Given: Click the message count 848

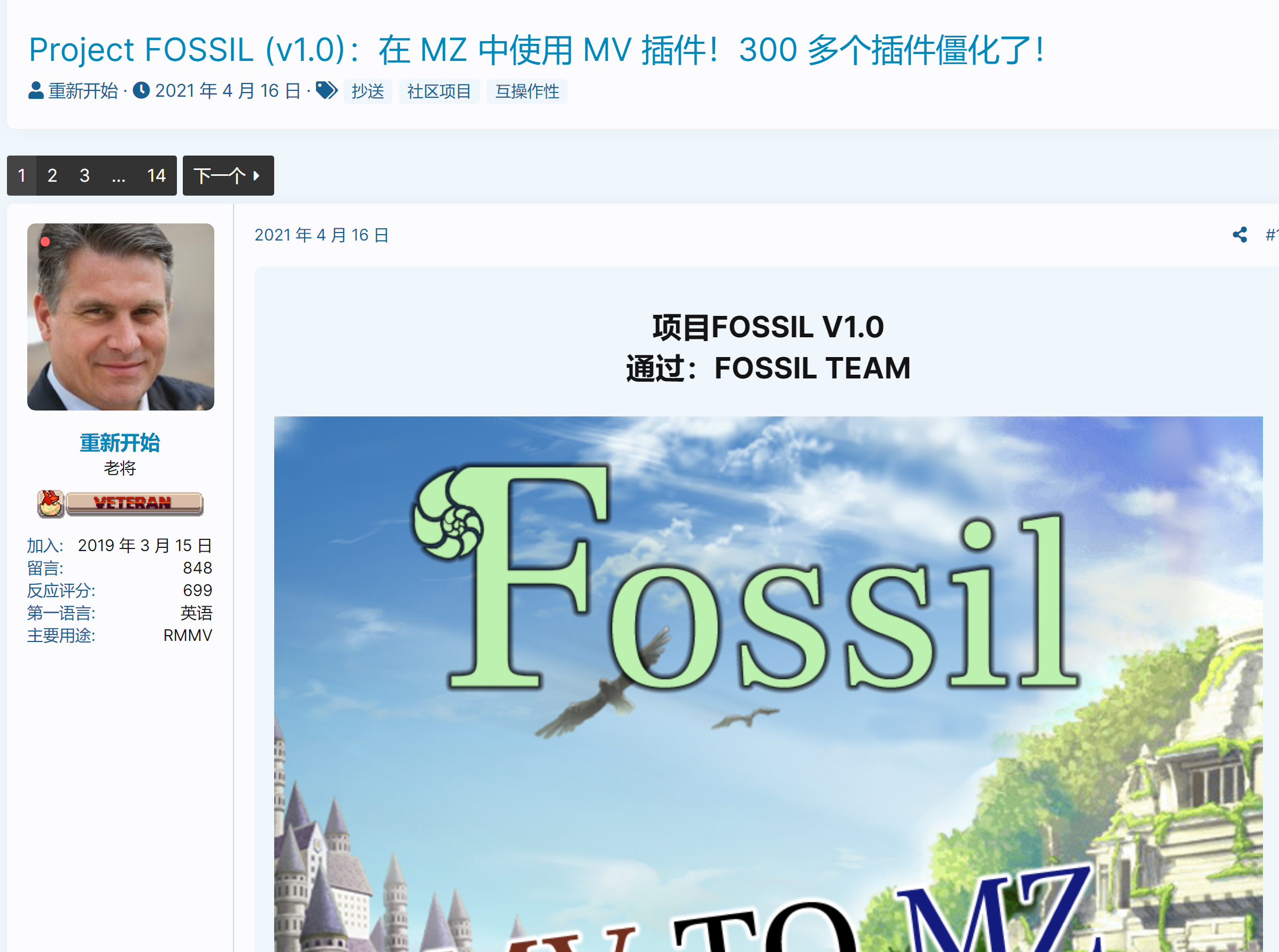Looking at the screenshot, I should coord(198,568).
